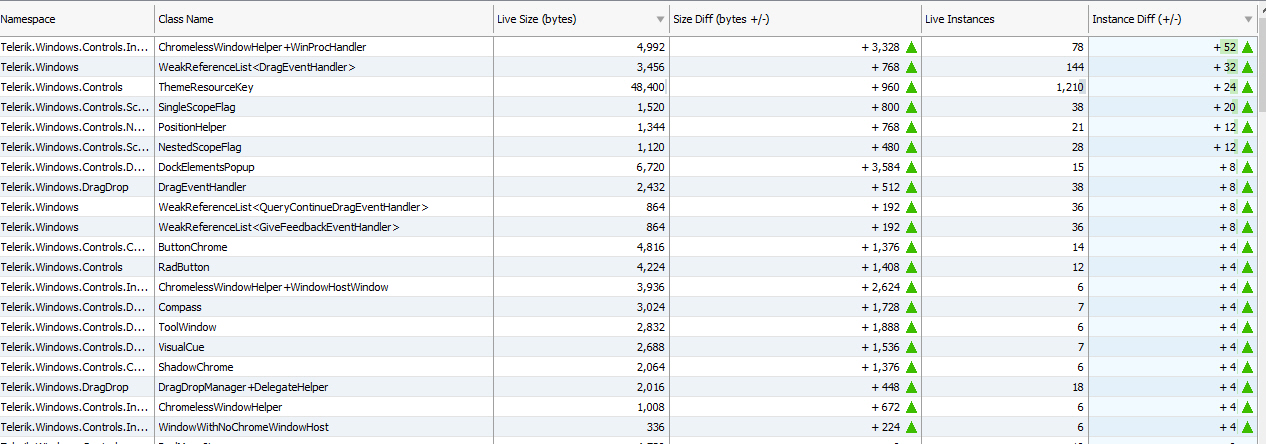Select the WindowWithNoChromeWindowHost row
The width and height of the screenshot is (1266, 444).
coord(629,427)
